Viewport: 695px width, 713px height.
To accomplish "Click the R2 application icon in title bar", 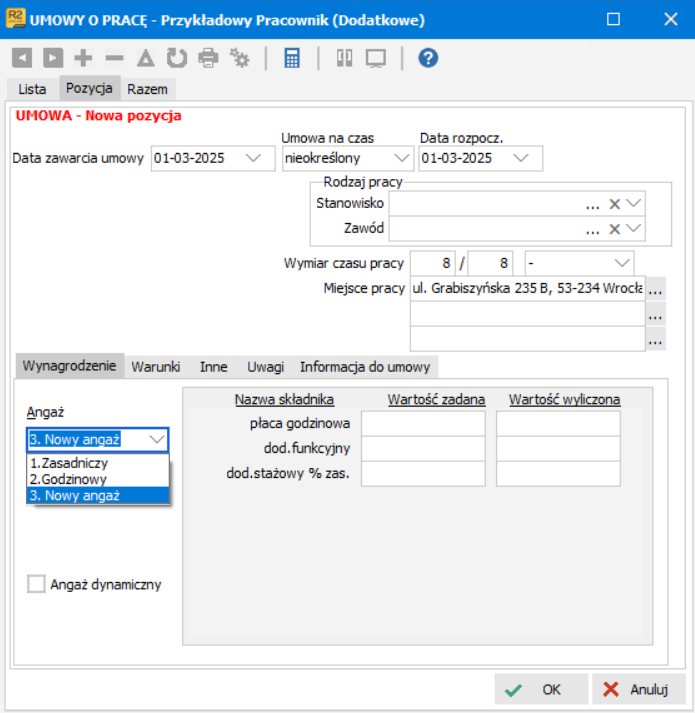I will coord(15,19).
